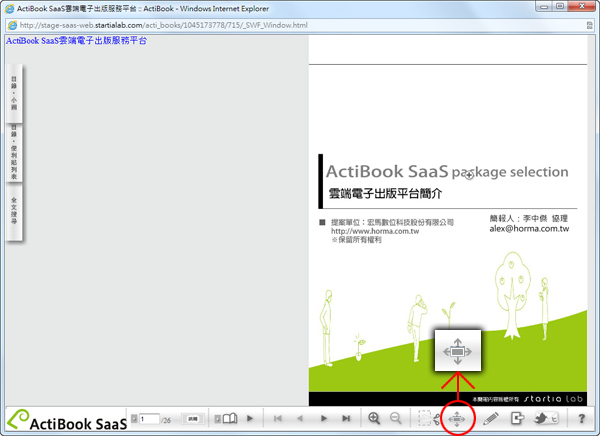
Task: Click the alex@horma.com.tw email text
Action: pyautogui.click(x=529, y=229)
